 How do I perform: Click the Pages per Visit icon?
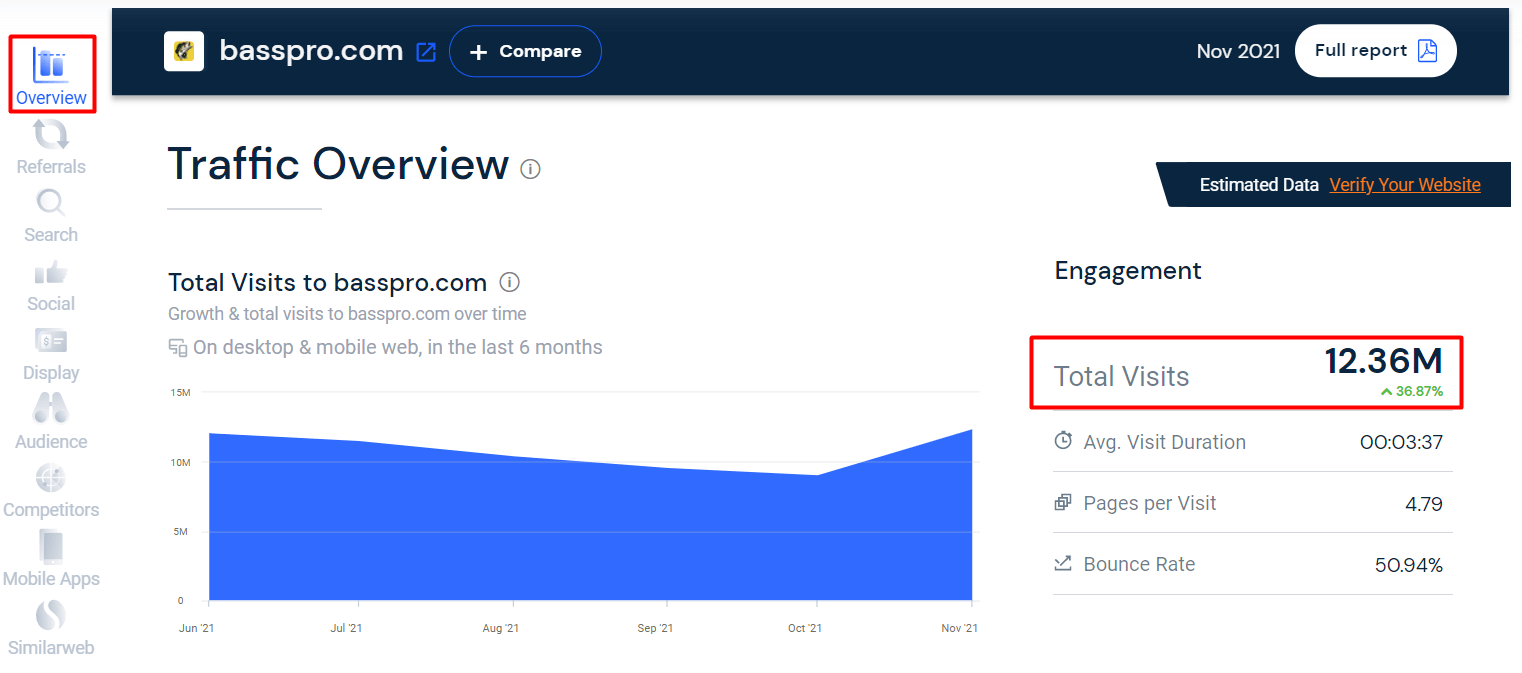coord(1063,502)
